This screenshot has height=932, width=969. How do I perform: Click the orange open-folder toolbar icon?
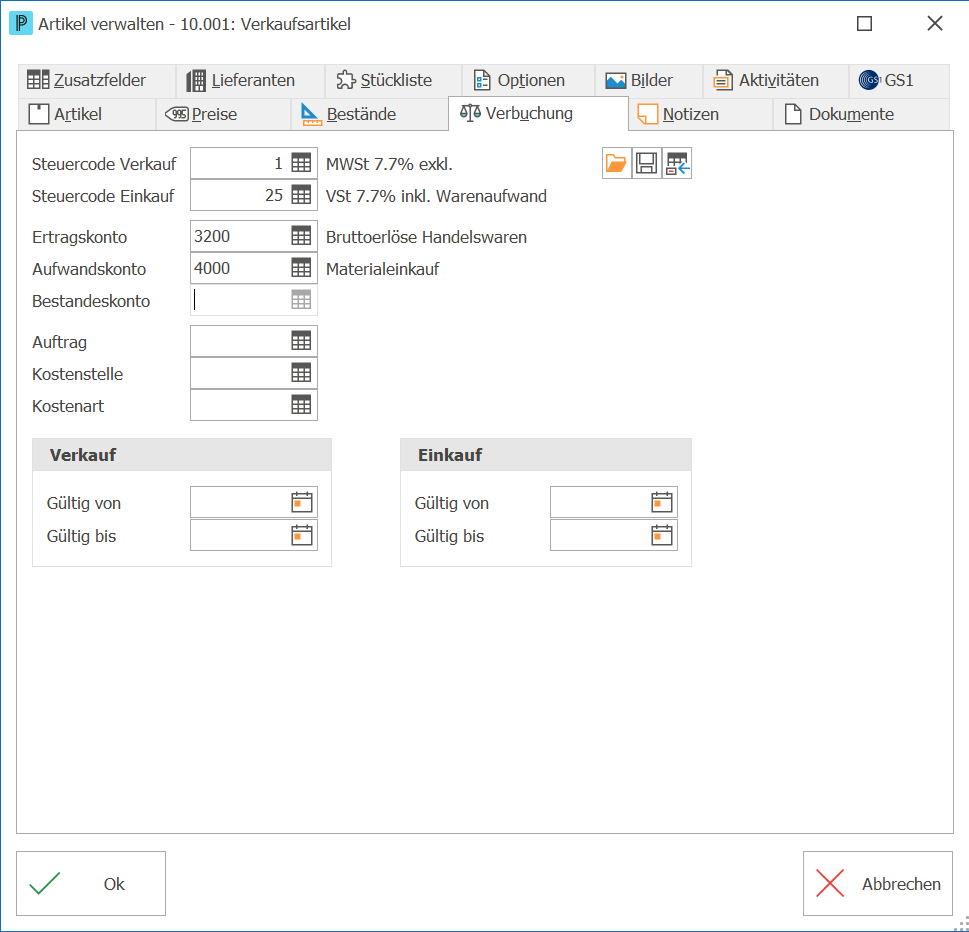(617, 163)
